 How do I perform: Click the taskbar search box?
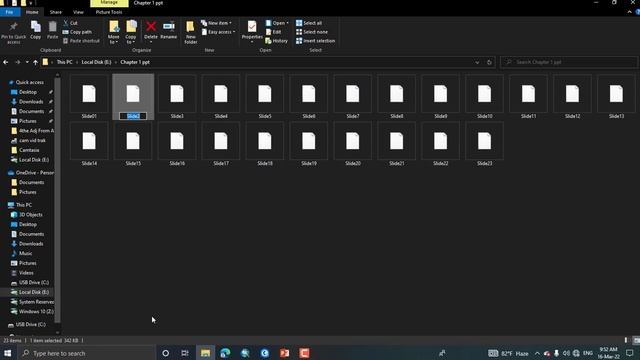click(88, 353)
